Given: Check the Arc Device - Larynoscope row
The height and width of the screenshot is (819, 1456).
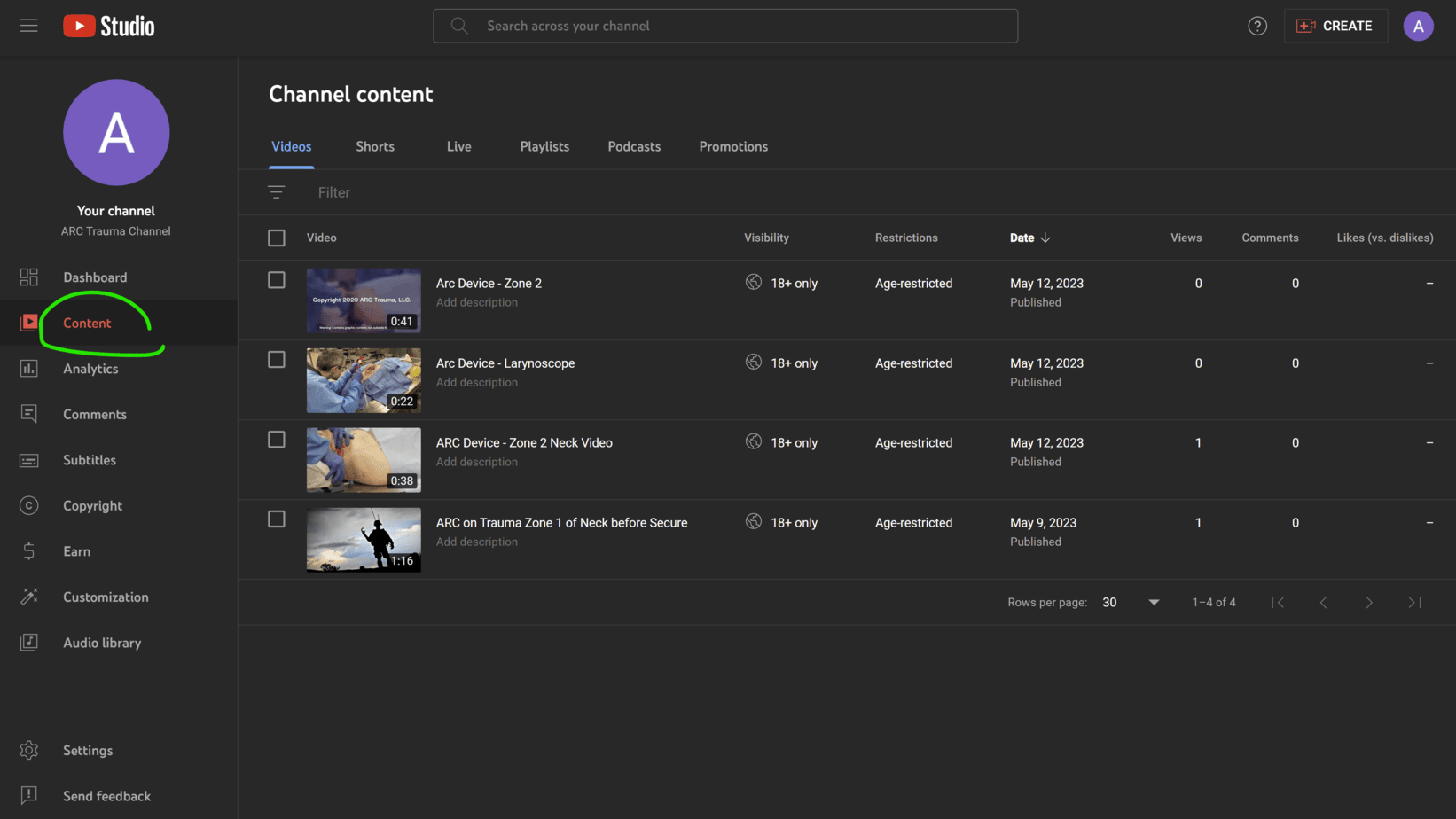Looking at the screenshot, I should pos(277,360).
